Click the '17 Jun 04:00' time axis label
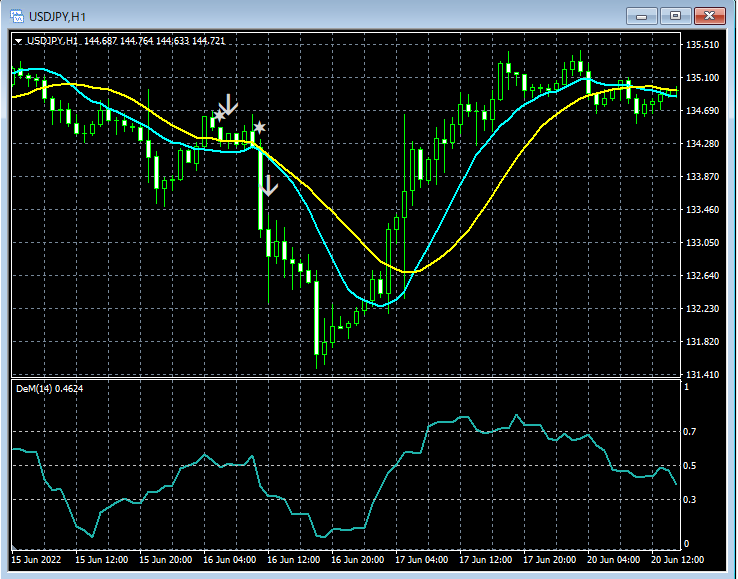 pos(422,560)
